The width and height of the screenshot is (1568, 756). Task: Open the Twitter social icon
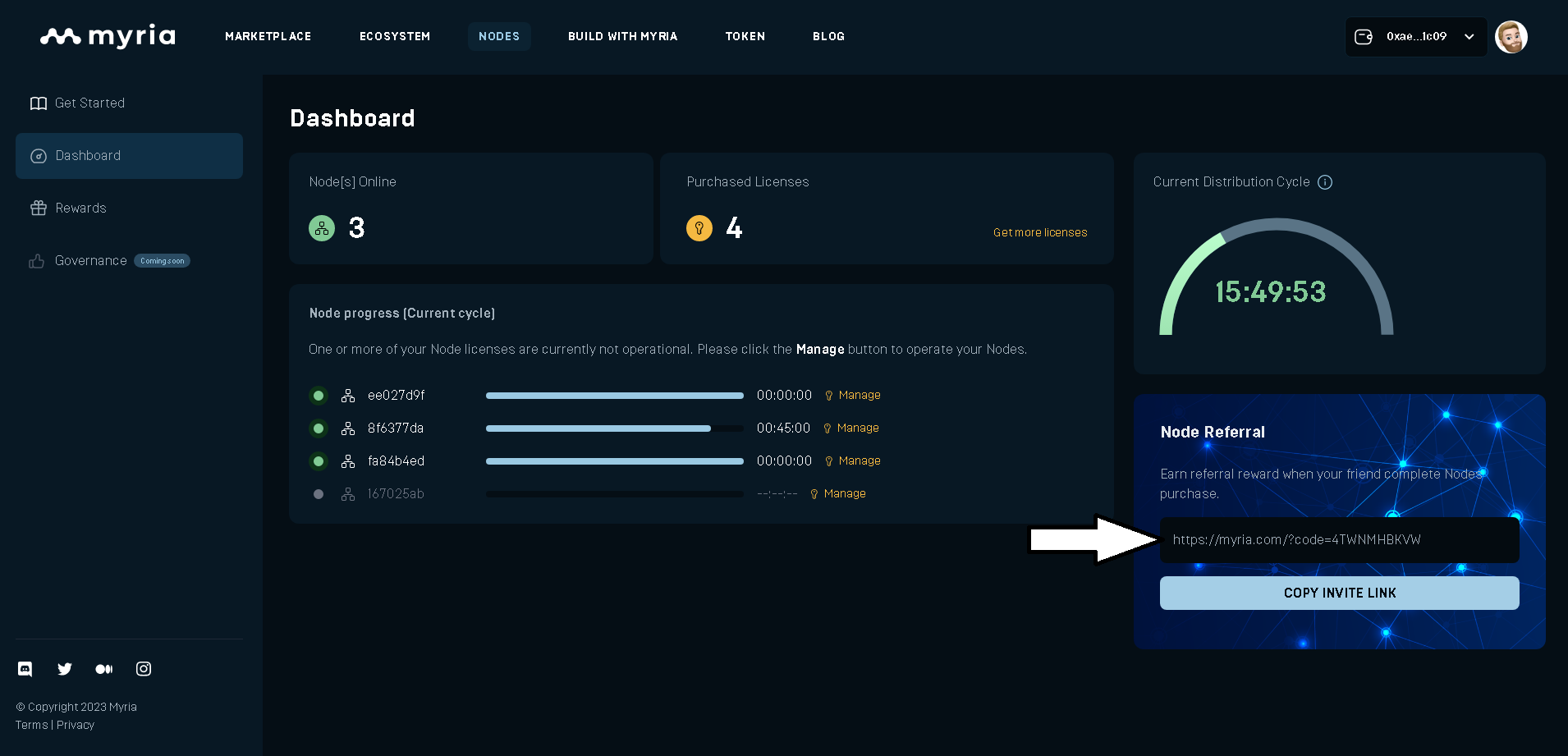click(x=65, y=669)
